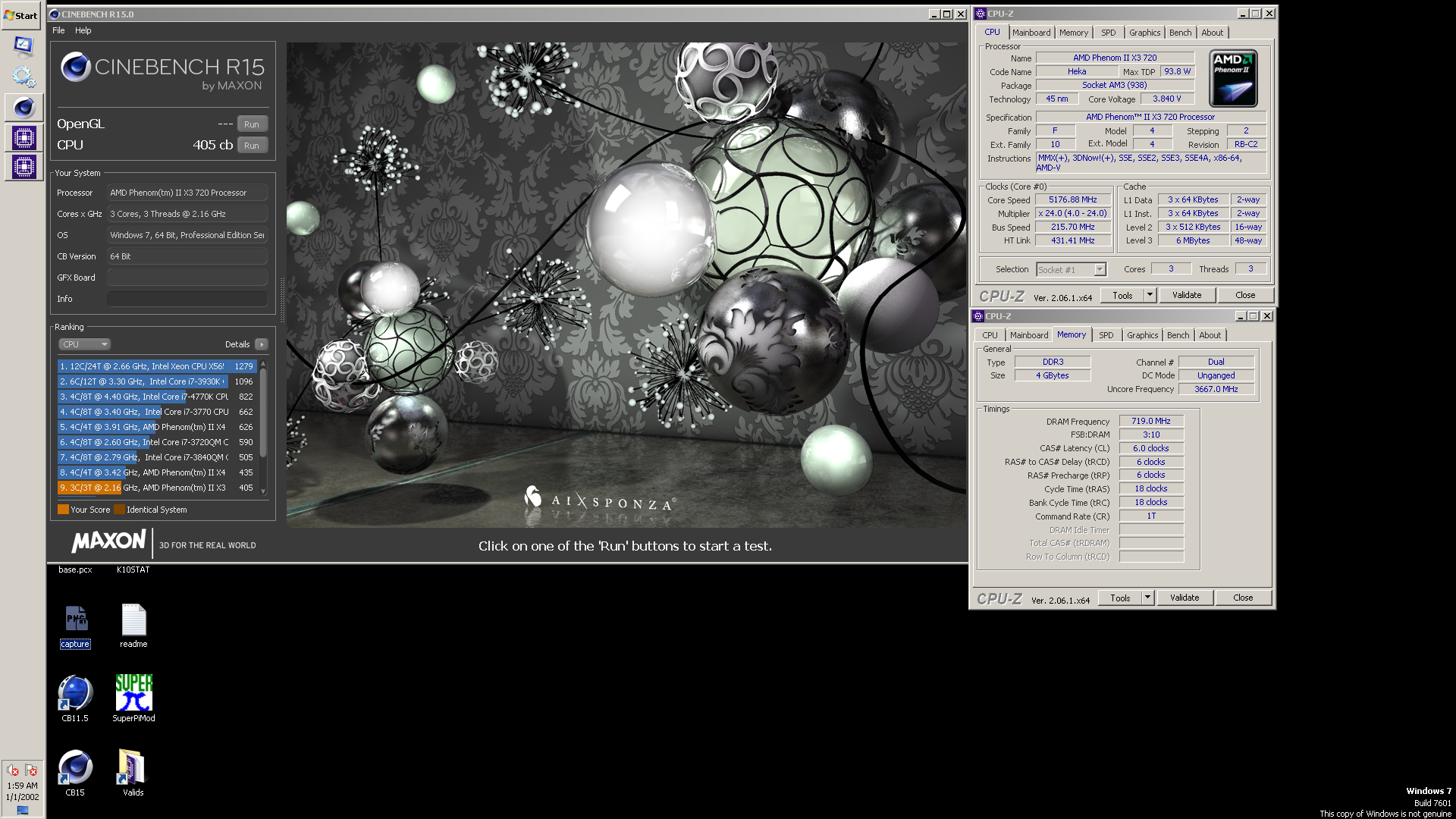The image size is (1456, 819).
Task: Click the GFX Board field
Action: coord(187,278)
